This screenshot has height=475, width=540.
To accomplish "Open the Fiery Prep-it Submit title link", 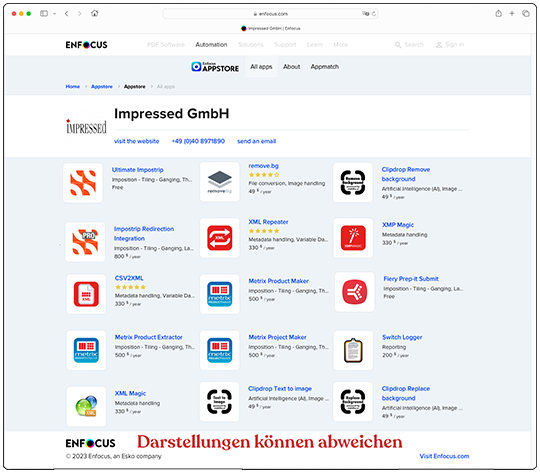I will pos(411,279).
